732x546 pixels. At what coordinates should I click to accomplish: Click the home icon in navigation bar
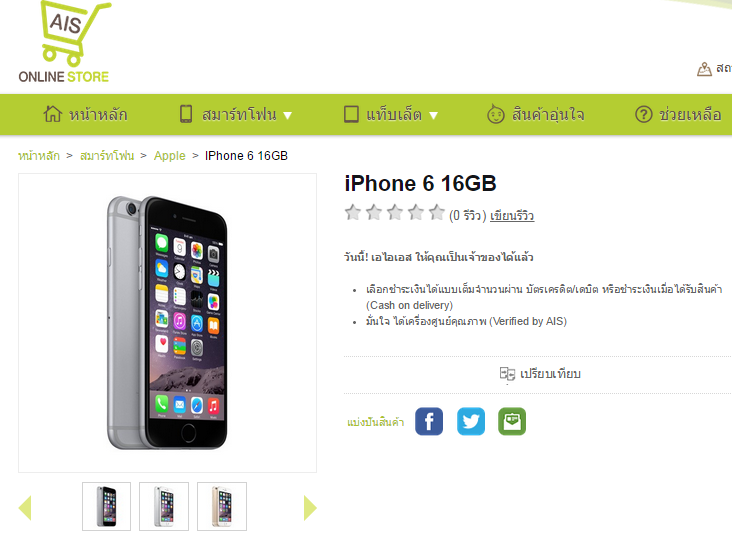point(53,114)
